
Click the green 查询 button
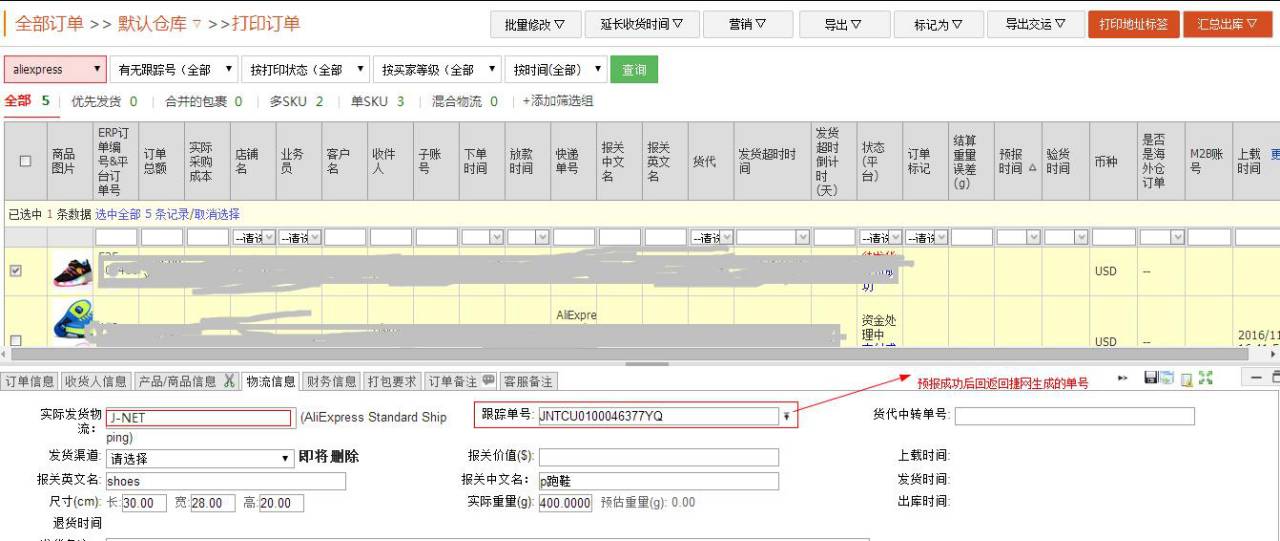[x=634, y=70]
